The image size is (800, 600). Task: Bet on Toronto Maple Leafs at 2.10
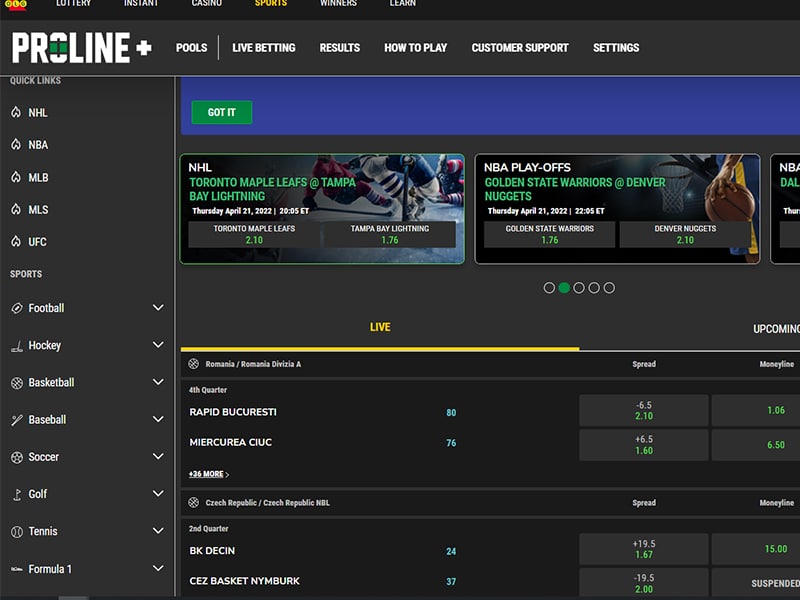254,234
